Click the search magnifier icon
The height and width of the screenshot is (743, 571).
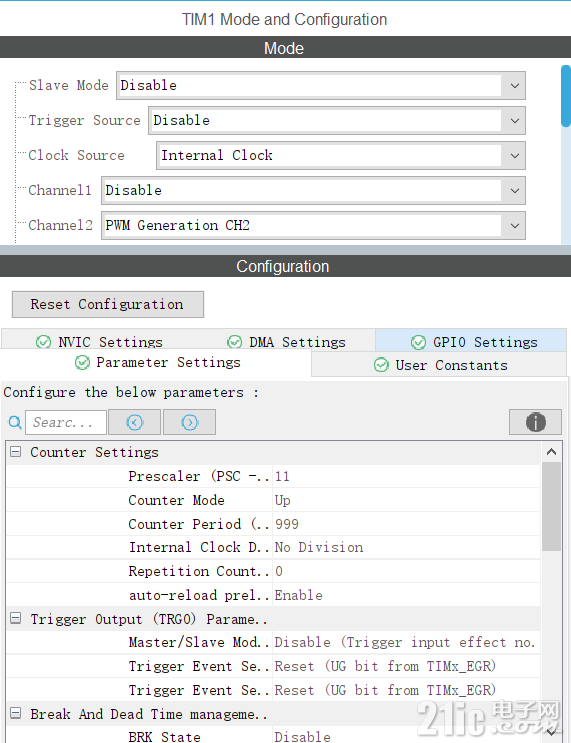click(15, 422)
